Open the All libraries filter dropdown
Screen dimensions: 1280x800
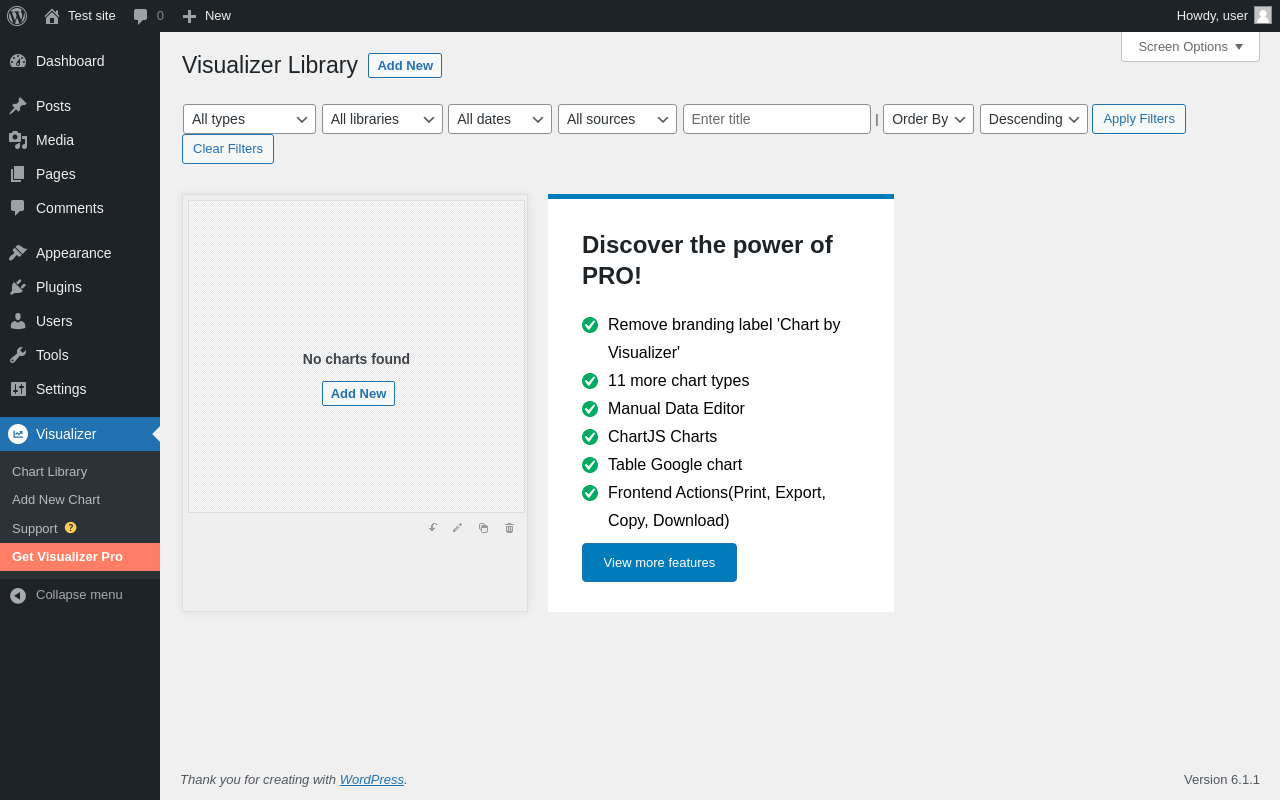click(382, 119)
